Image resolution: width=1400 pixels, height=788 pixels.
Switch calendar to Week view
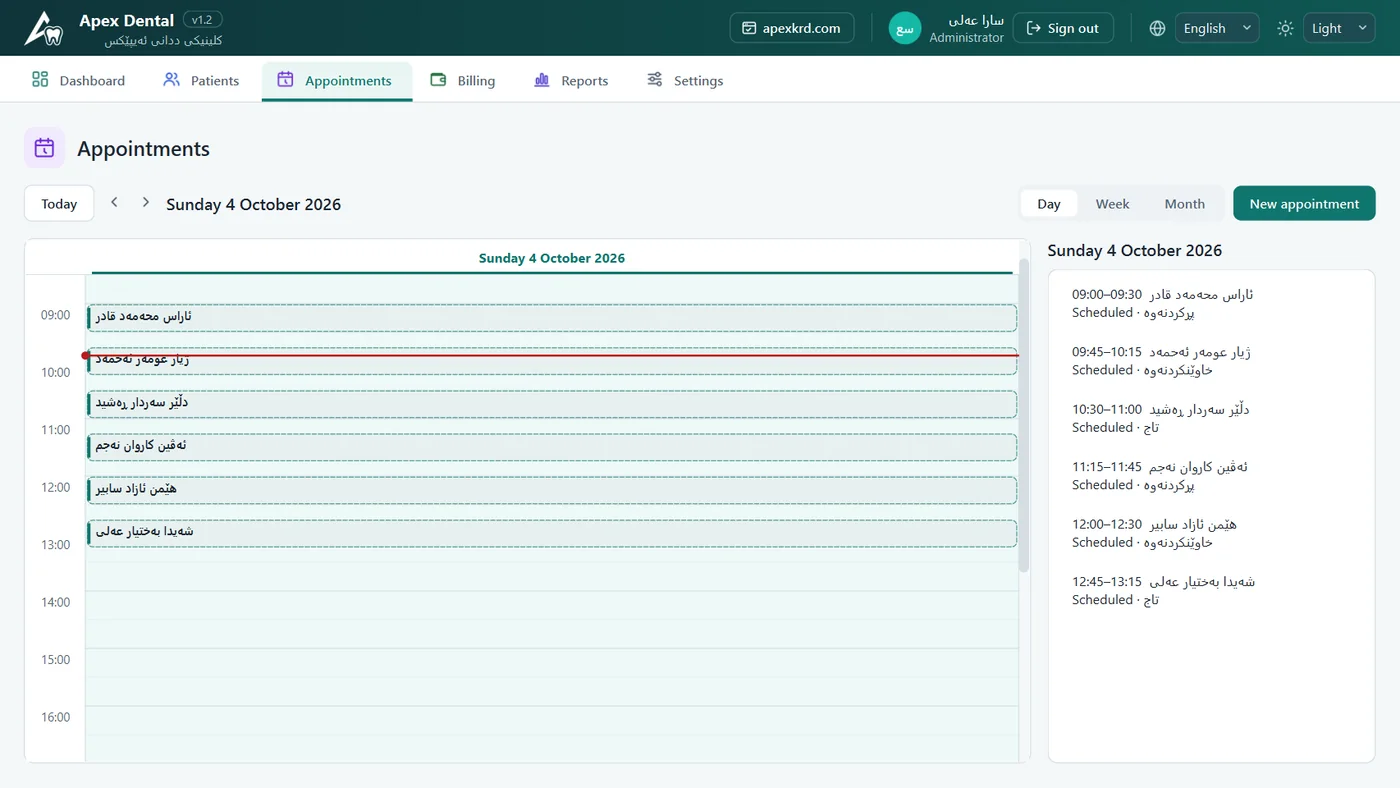[x=1112, y=204]
